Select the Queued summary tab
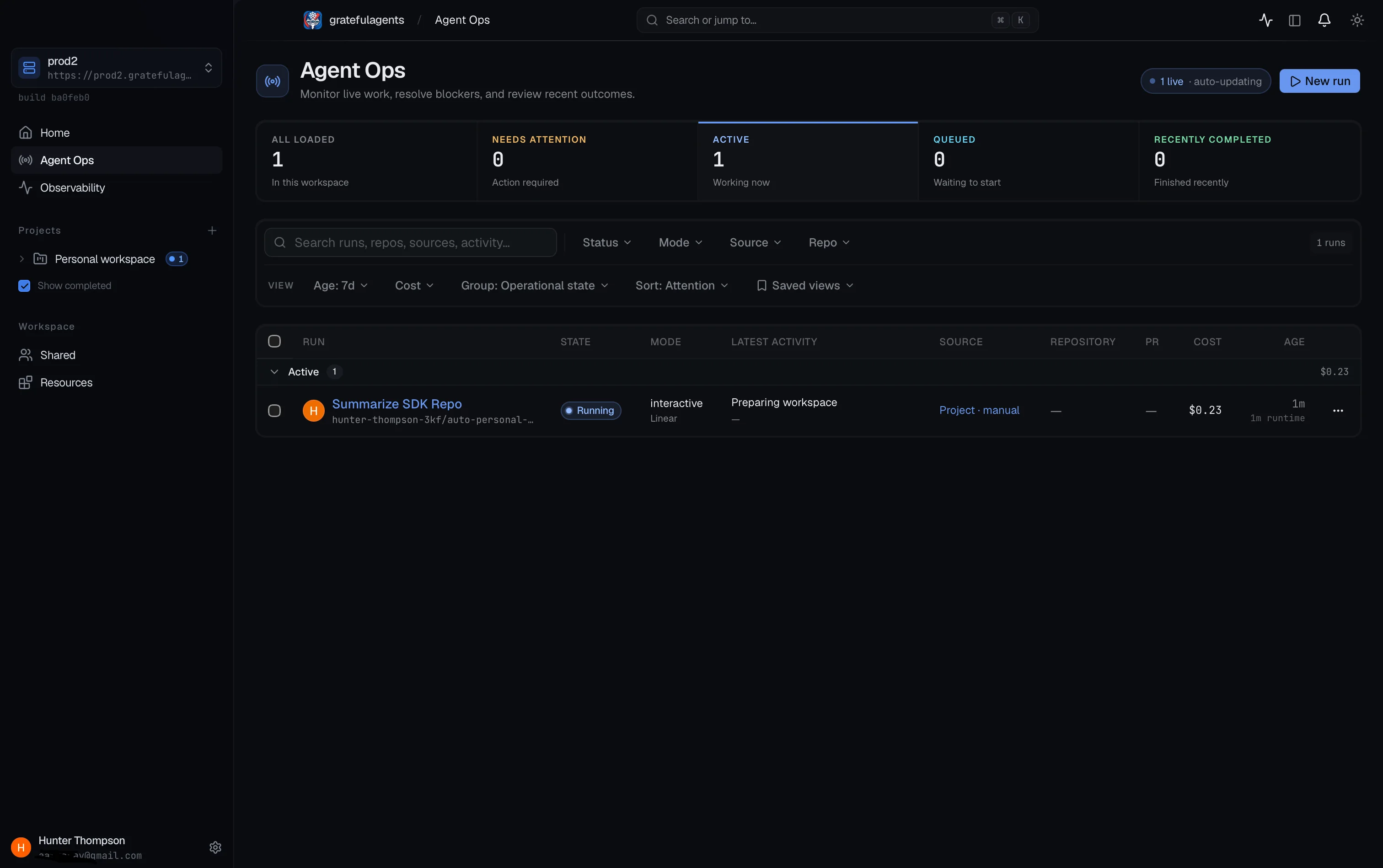The width and height of the screenshot is (1383, 868). click(x=1028, y=161)
